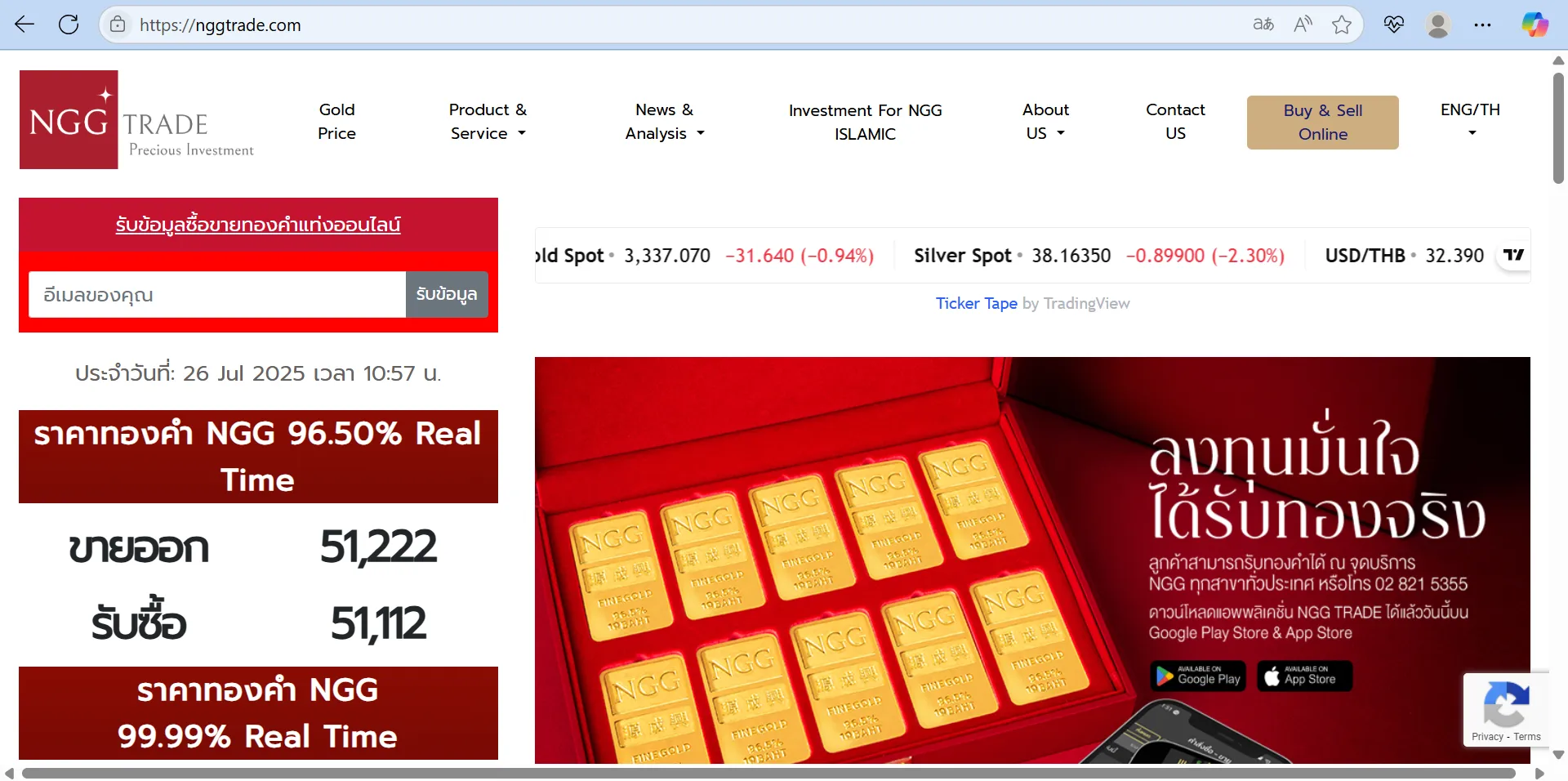Click the date text 26 Jul 2025

coord(243,373)
